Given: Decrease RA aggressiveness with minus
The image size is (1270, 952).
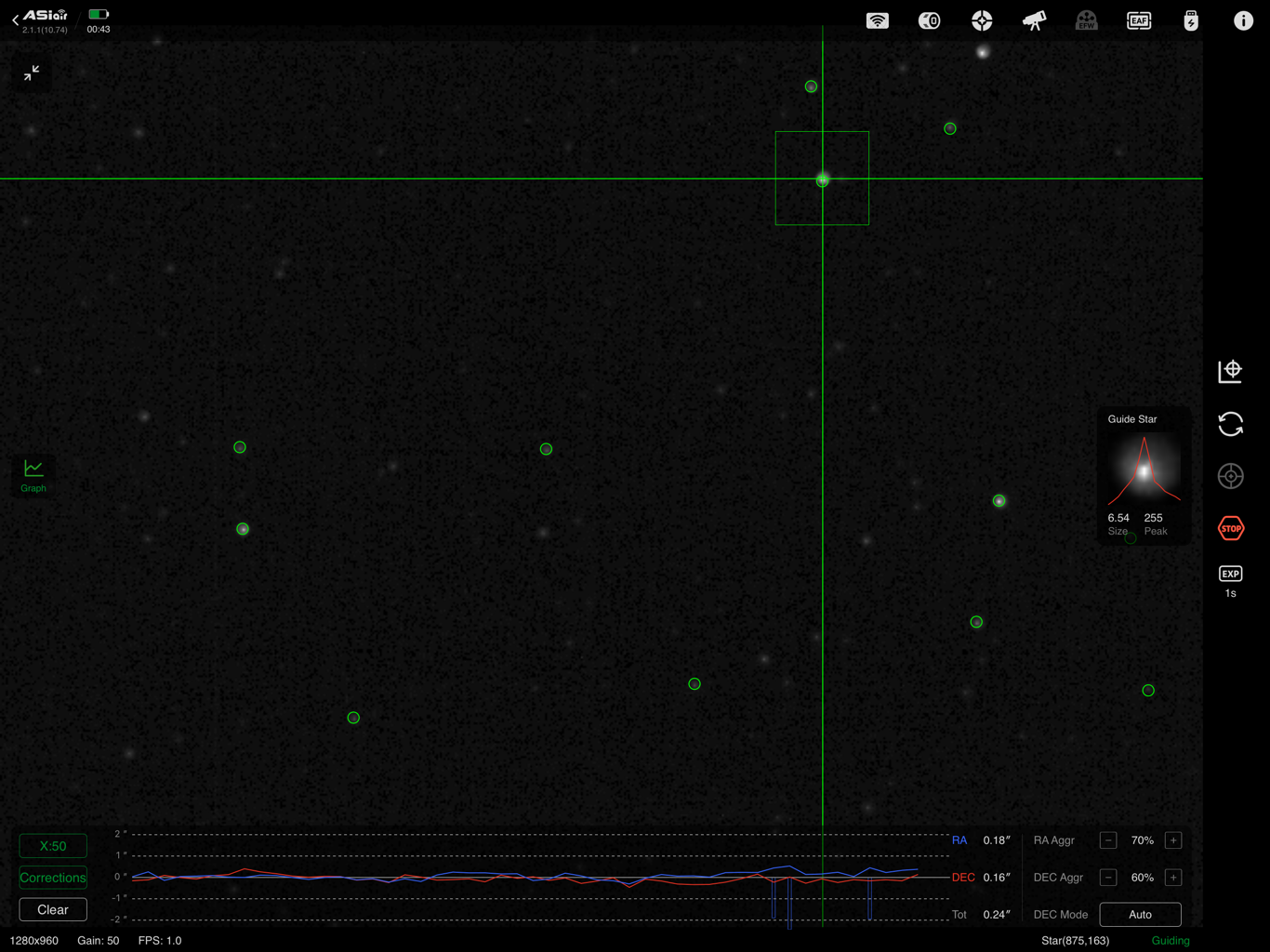Looking at the screenshot, I should (1108, 840).
